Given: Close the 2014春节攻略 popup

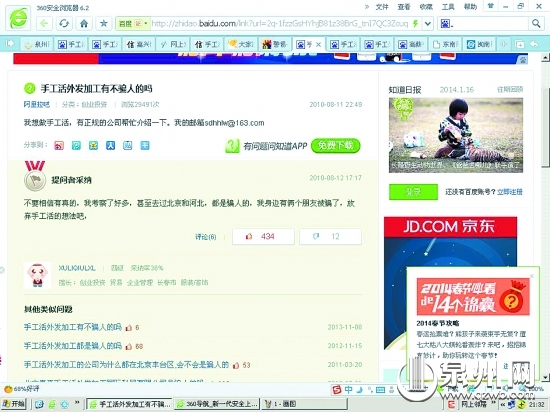Looking at the screenshot, I should coord(532,276).
